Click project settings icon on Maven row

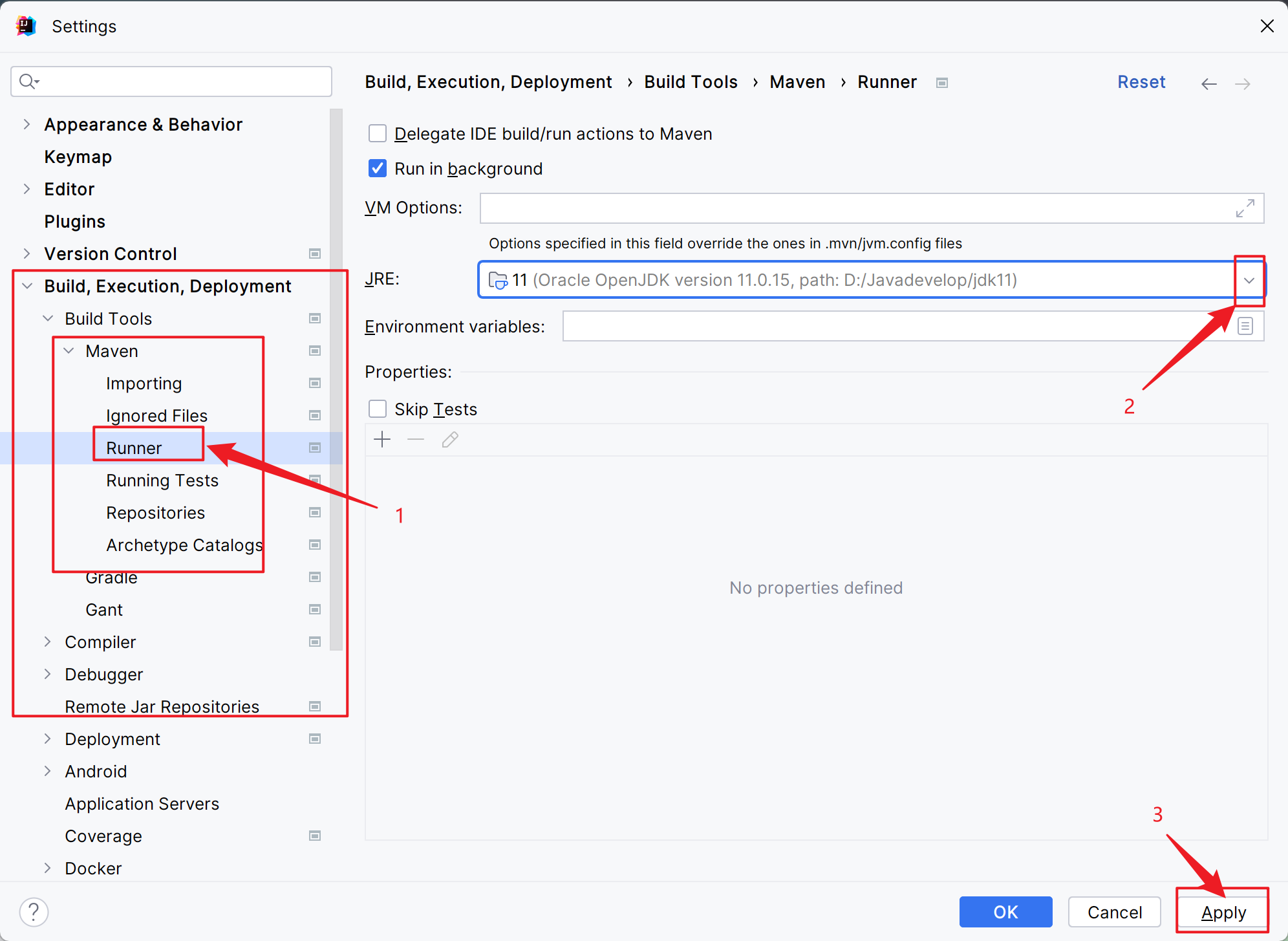point(315,351)
